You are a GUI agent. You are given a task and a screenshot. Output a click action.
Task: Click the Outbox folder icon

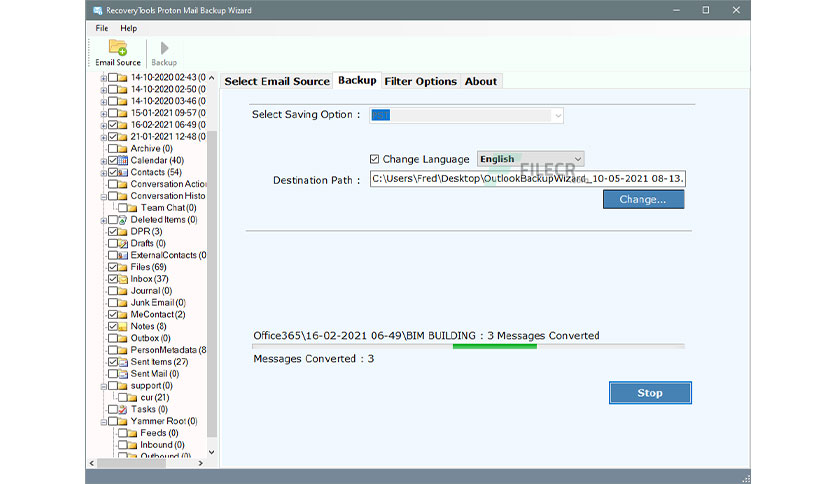(x=123, y=338)
